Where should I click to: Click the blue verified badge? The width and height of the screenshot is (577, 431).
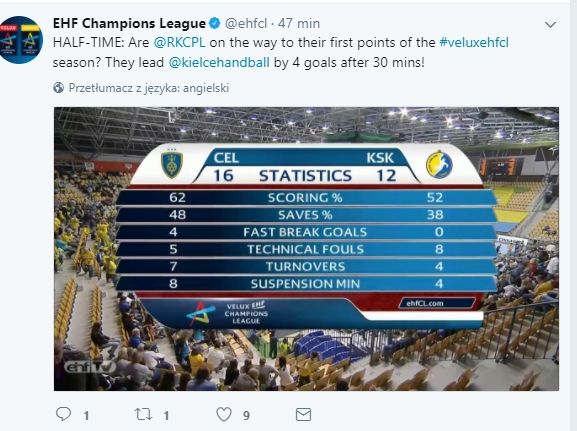[215, 24]
